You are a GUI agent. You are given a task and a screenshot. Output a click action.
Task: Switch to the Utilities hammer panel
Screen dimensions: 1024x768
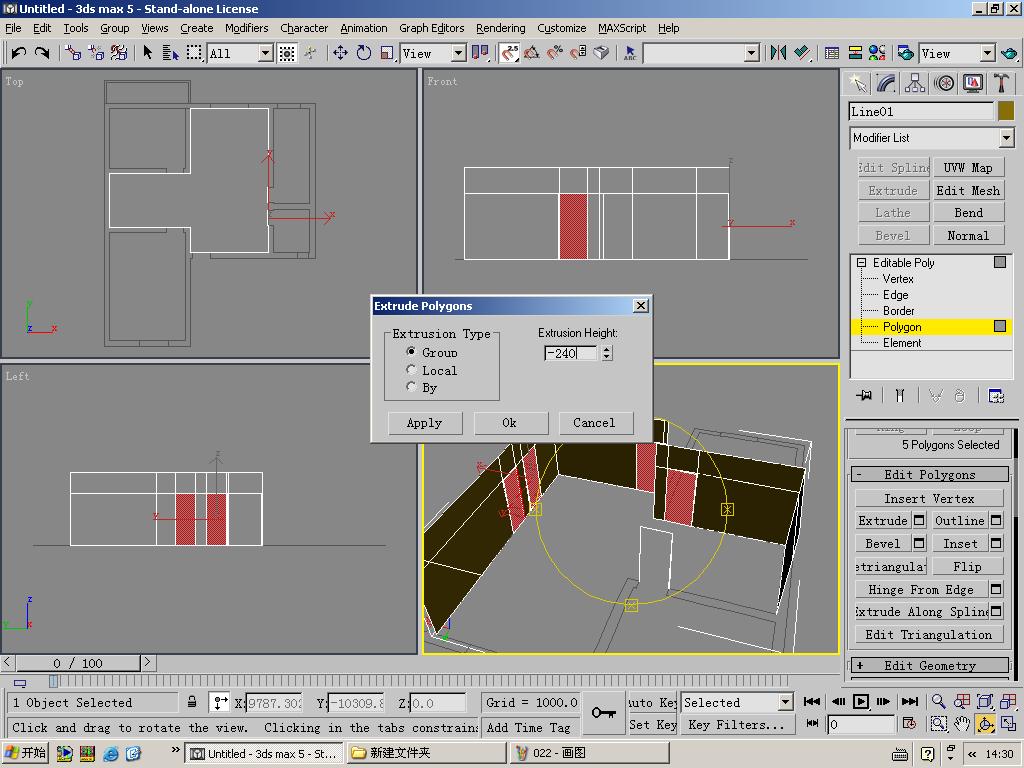coord(1001,83)
